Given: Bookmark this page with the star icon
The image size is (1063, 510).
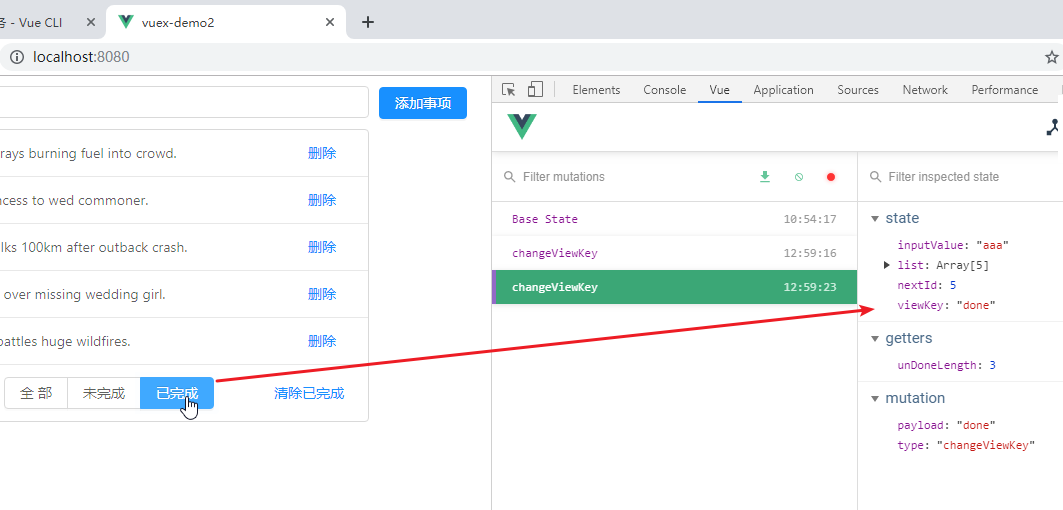Looking at the screenshot, I should (1051, 57).
